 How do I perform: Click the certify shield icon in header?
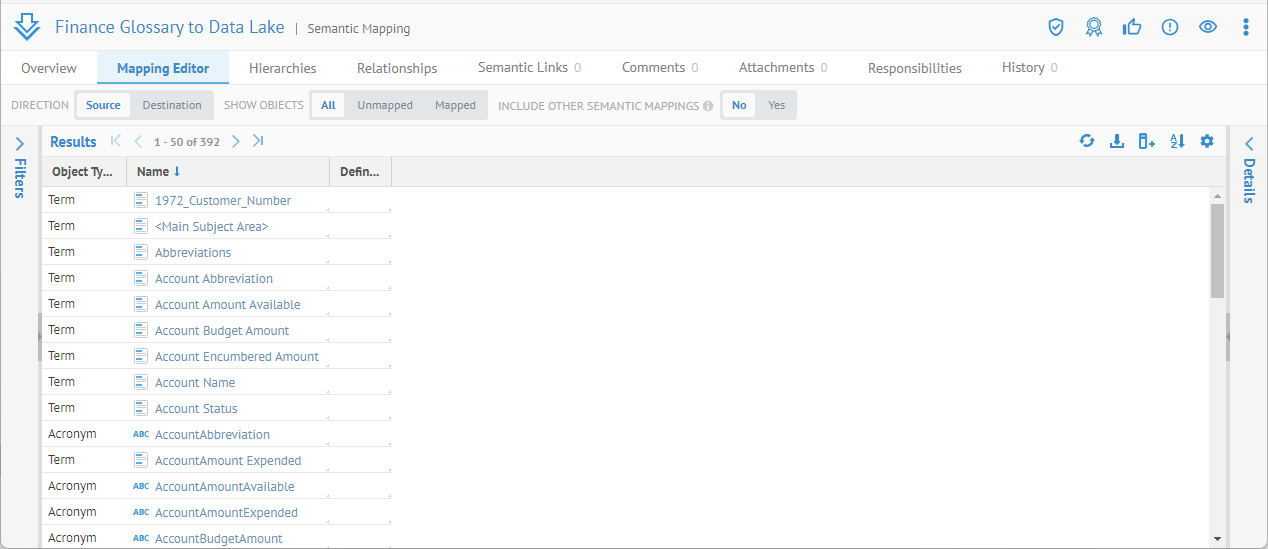(x=1055, y=27)
